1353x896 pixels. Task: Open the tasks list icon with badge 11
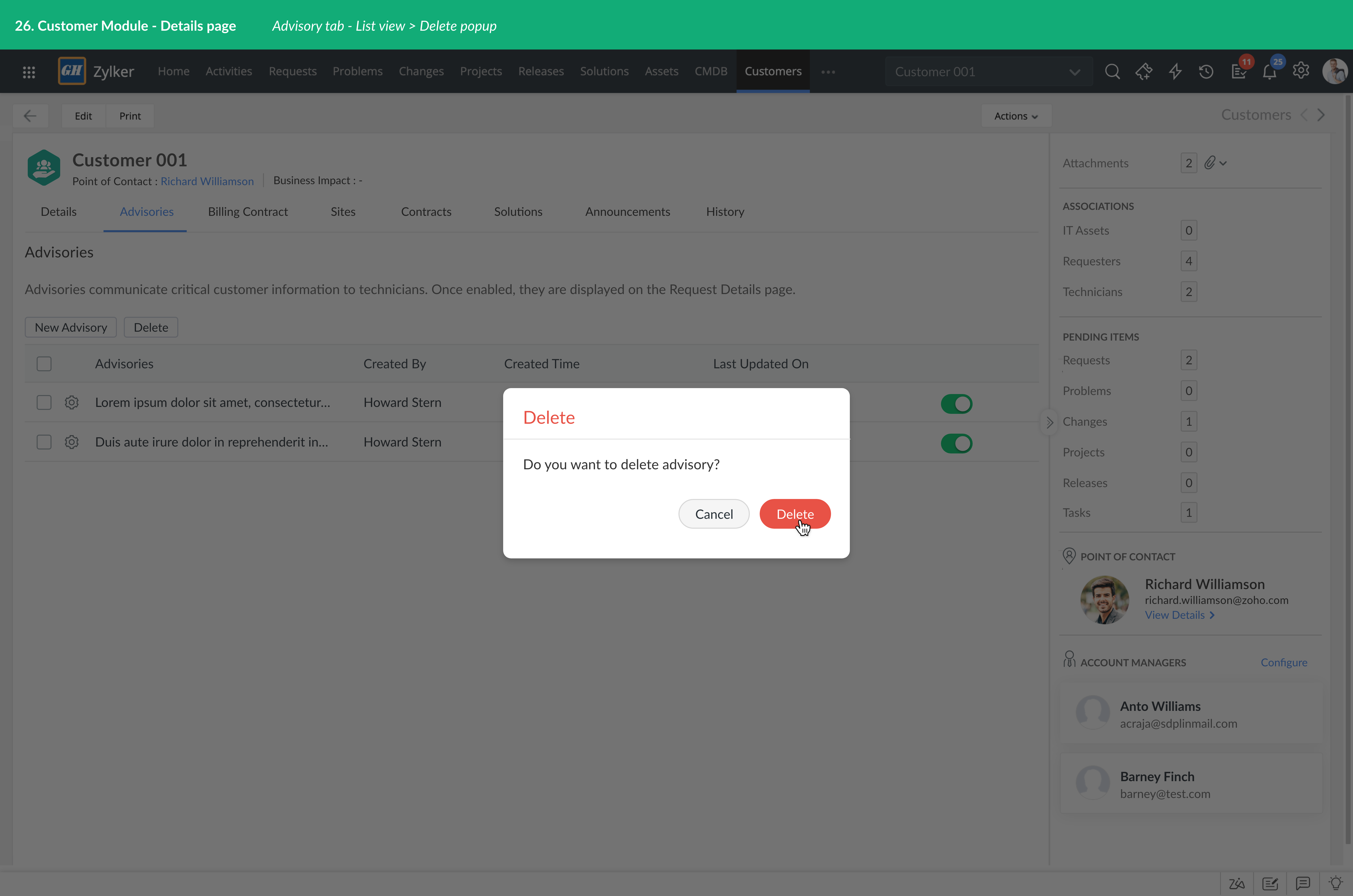pos(1239,72)
